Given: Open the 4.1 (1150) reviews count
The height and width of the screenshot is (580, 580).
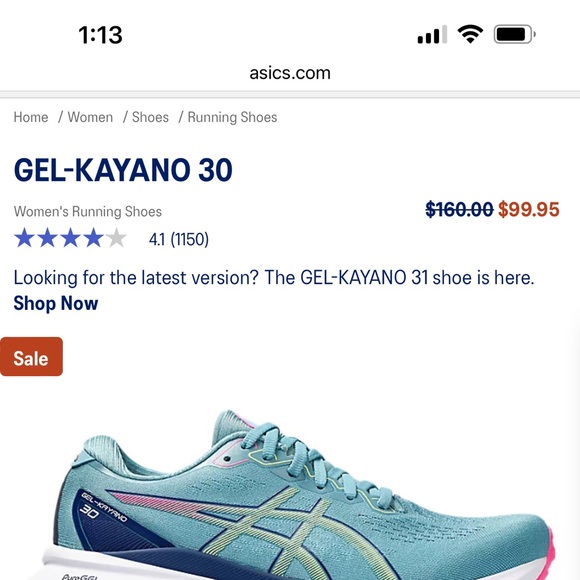Looking at the screenshot, I should [179, 239].
